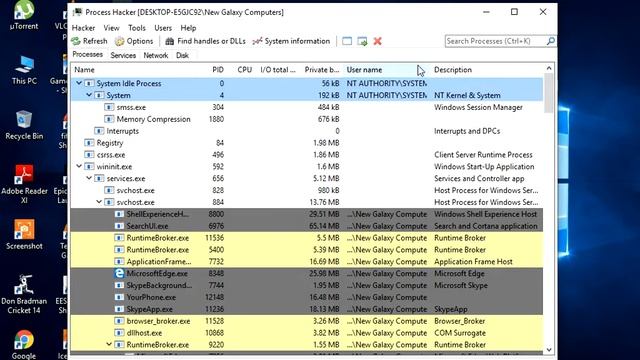Open the Recycle Bin desktop icon
Screen dimensions: 640x360
pos(24,125)
